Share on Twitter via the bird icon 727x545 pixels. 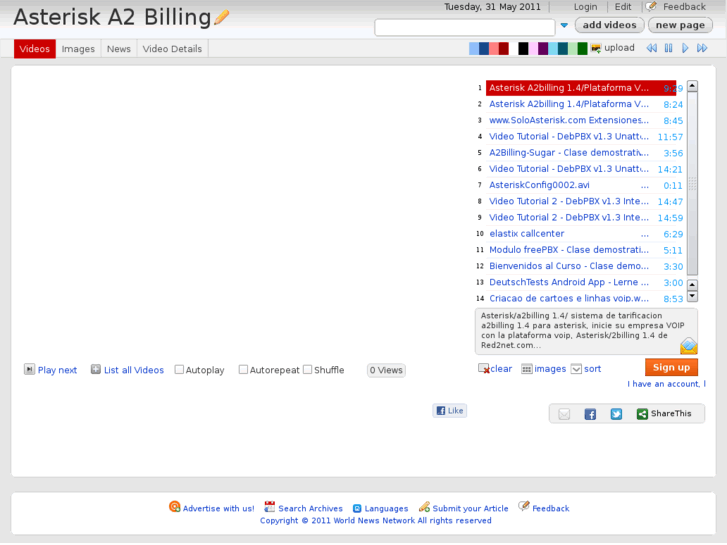(x=616, y=414)
